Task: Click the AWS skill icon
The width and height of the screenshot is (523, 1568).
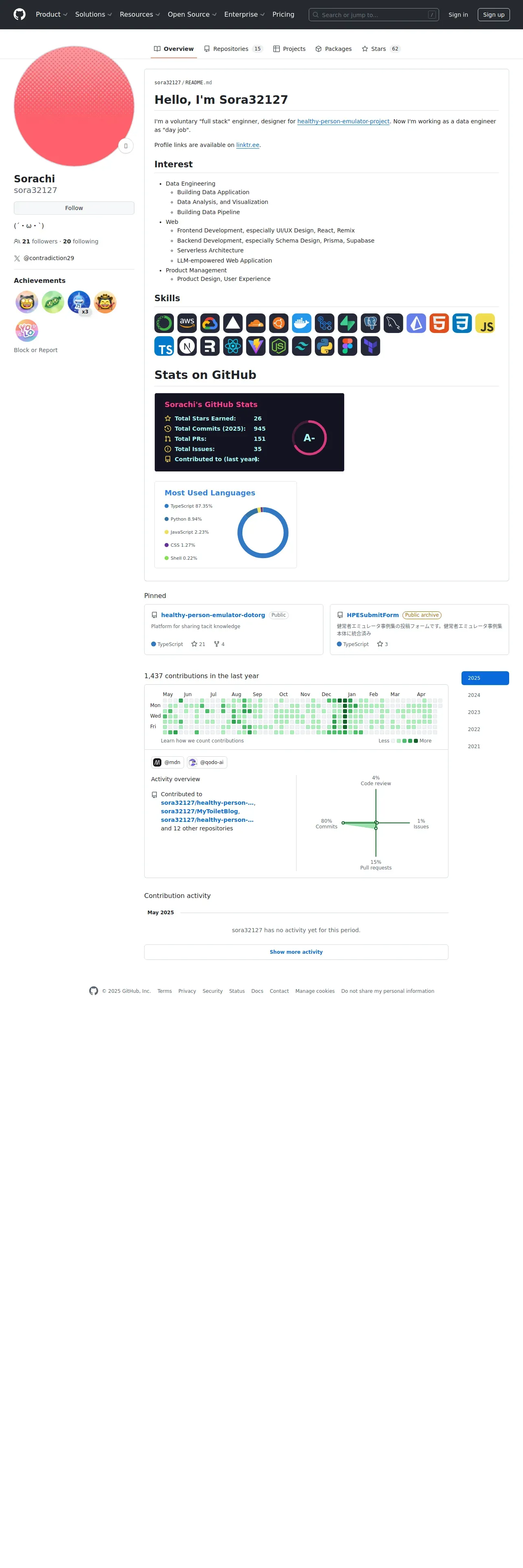Action: pyautogui.click(x=187, y=323)
